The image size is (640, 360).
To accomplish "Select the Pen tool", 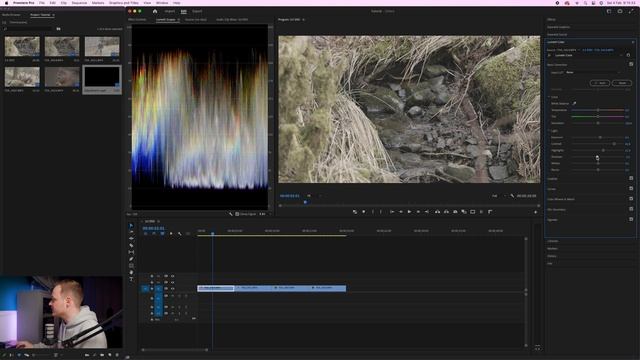I will [x=131, y=259].
